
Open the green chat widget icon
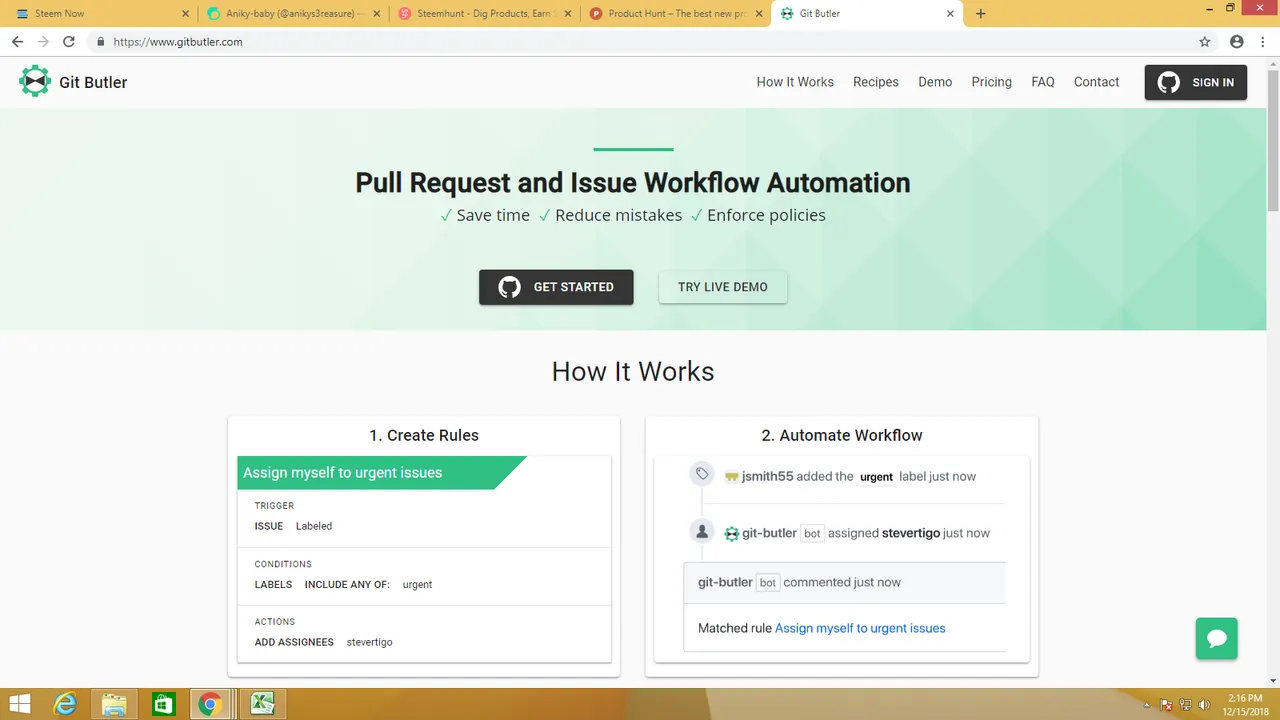[1217, 638]
